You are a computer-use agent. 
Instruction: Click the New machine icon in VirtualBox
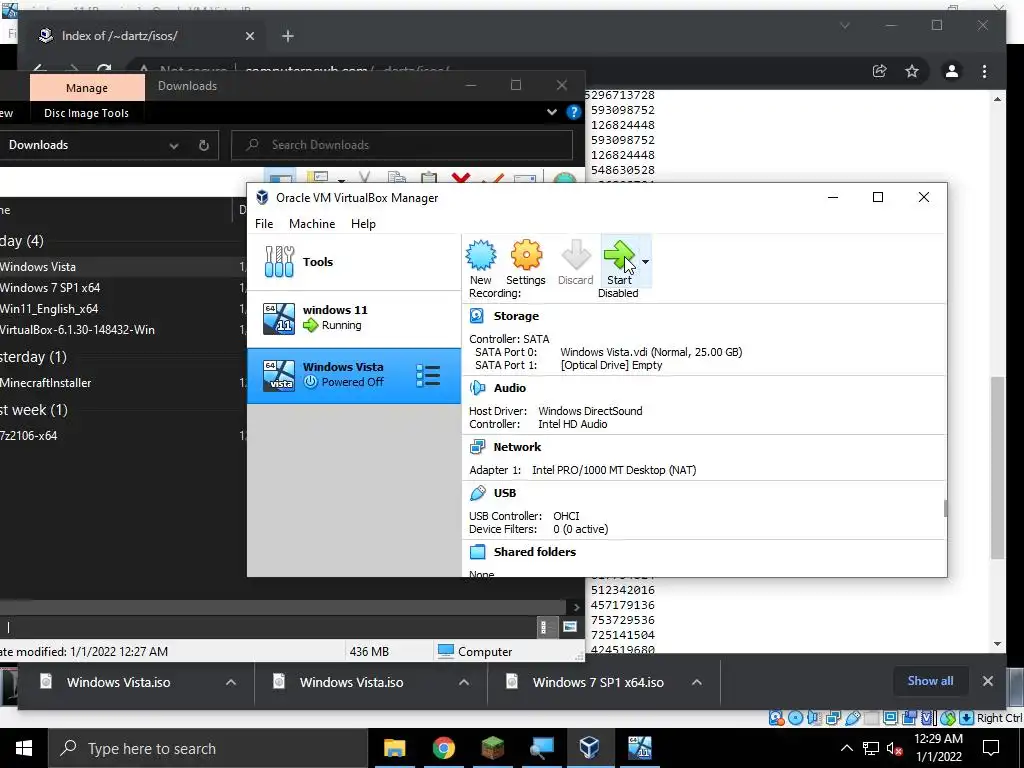tap(481, 255)
